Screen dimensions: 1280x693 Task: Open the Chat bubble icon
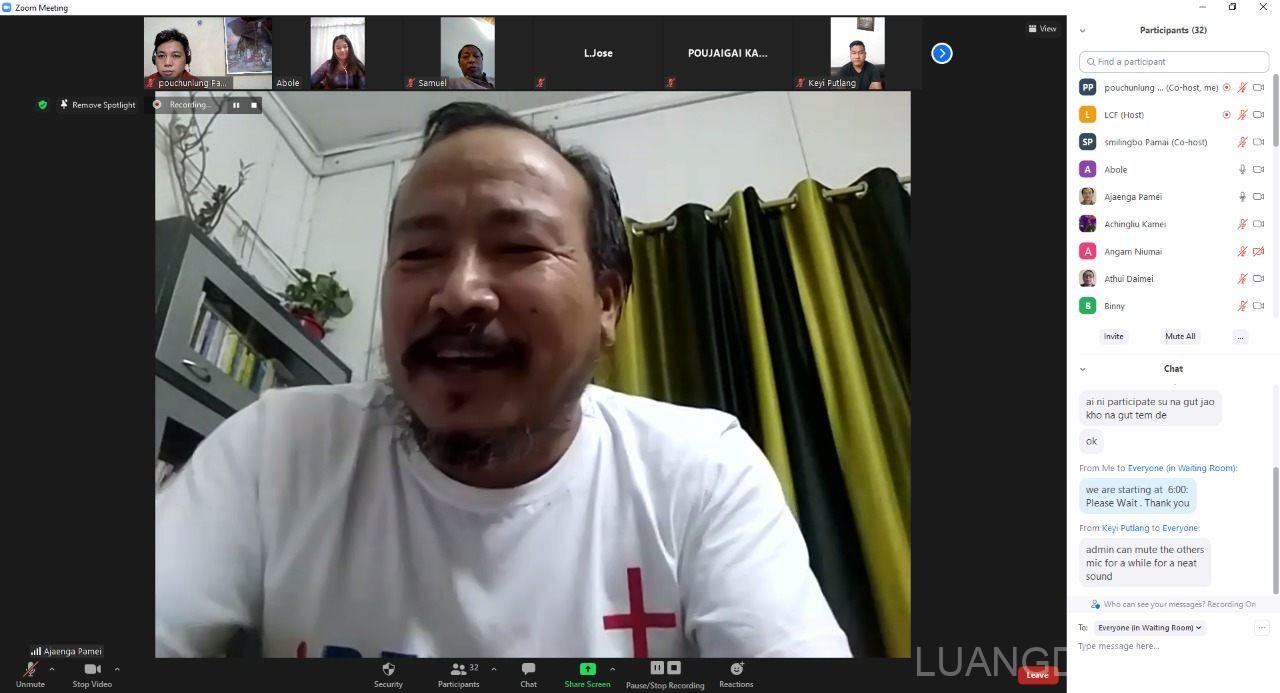(x=528, y=670)
